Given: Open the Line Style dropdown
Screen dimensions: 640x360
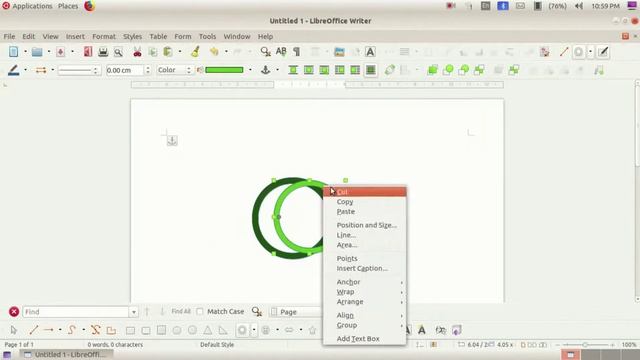Looking at the screenshot, I should pyautogui.click(x=79, y=70).
